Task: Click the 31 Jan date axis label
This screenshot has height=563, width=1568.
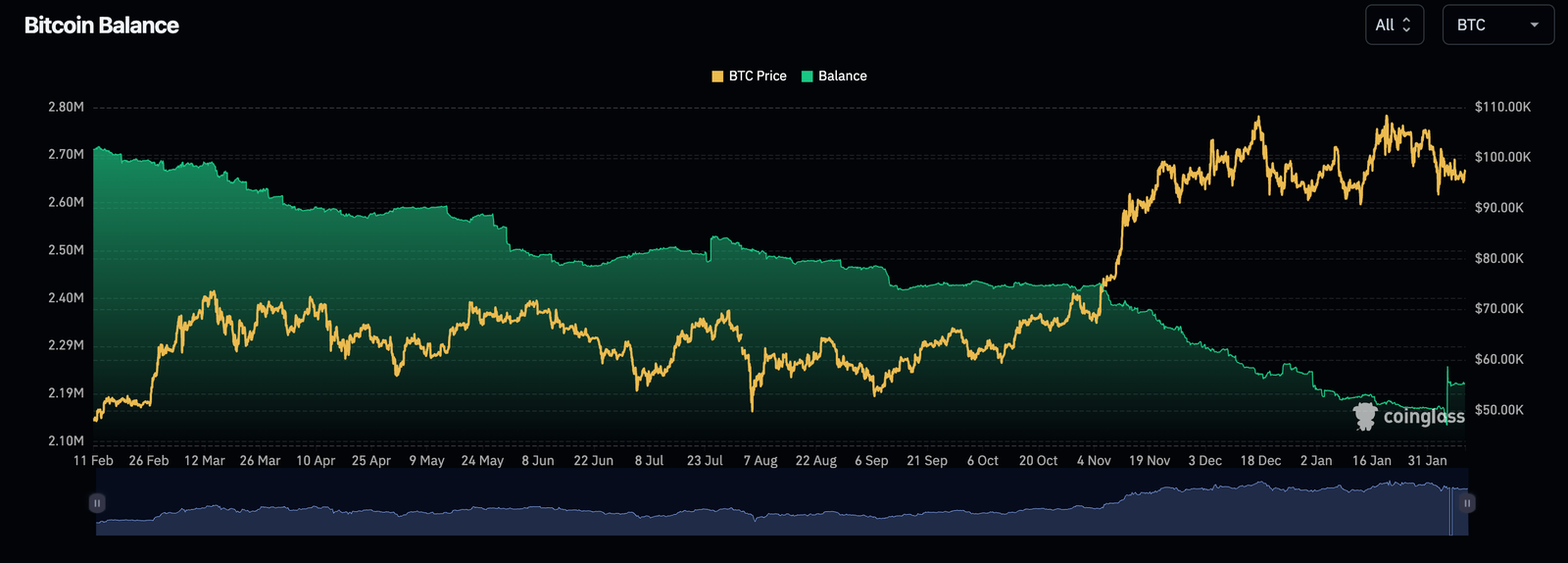Action: point(1427,461)
